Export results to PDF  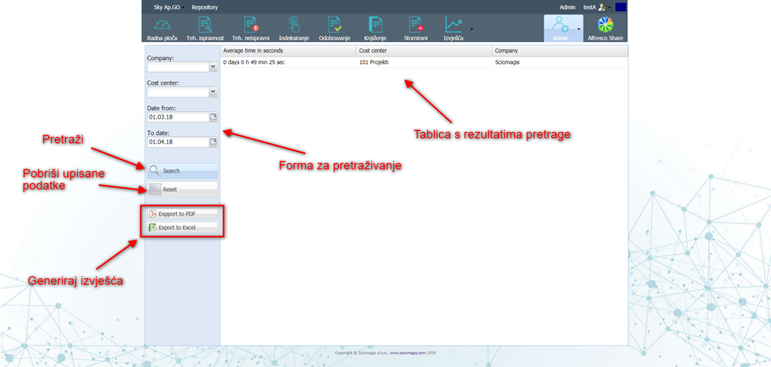tap(182, 214)
